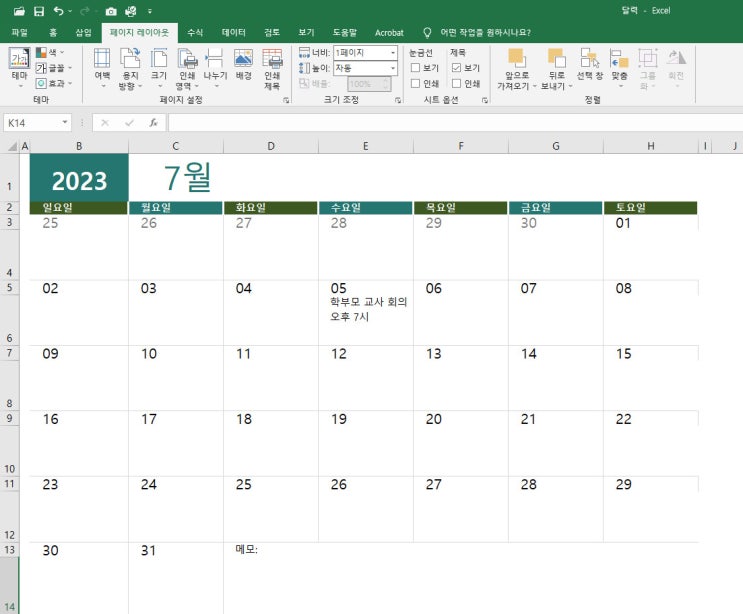Image resolution: width=743 pixels, height=614 pixels.
Task: Click the Print Titles (인쇄 제목) button
Action: click(272, 68)
